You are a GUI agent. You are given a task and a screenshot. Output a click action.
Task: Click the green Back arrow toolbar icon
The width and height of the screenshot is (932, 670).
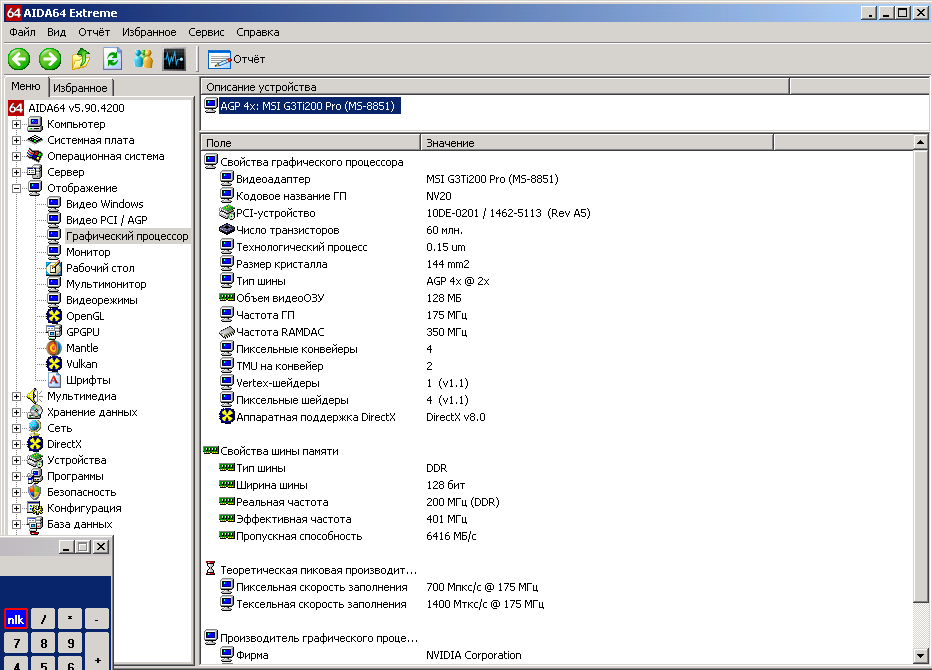click(19, 59)
